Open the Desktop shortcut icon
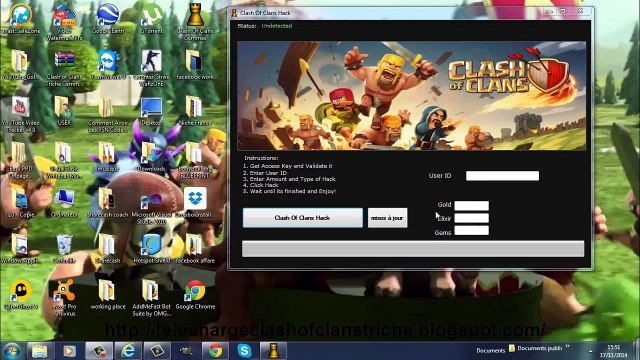 tap(151, 111)
